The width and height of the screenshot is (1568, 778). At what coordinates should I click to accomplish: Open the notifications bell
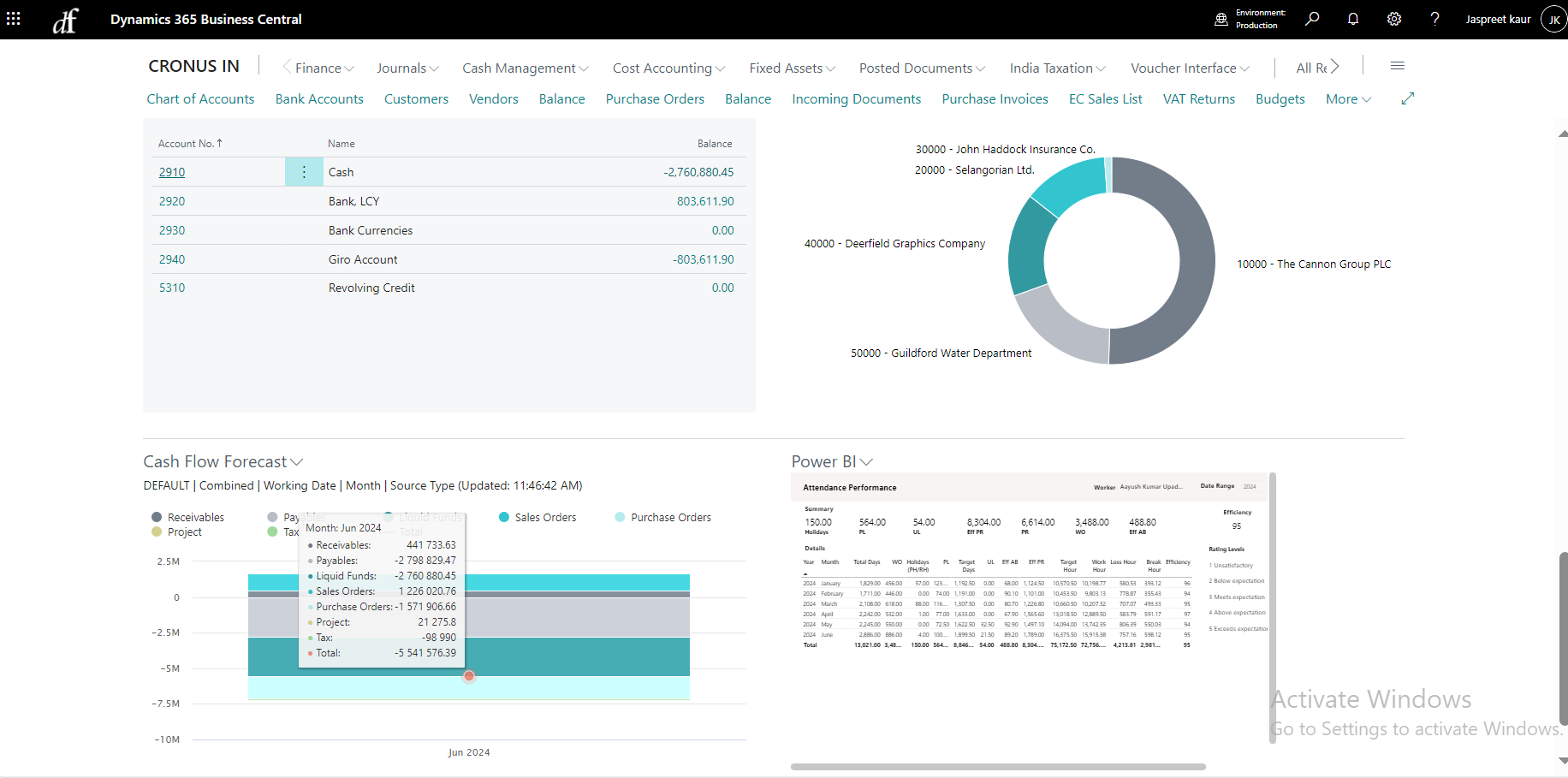tap(1353, 19)
